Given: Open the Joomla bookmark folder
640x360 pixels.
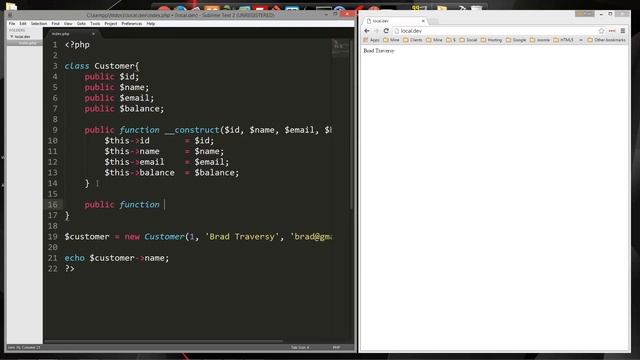Looking at the screenshot, I should tap(540, 40).
